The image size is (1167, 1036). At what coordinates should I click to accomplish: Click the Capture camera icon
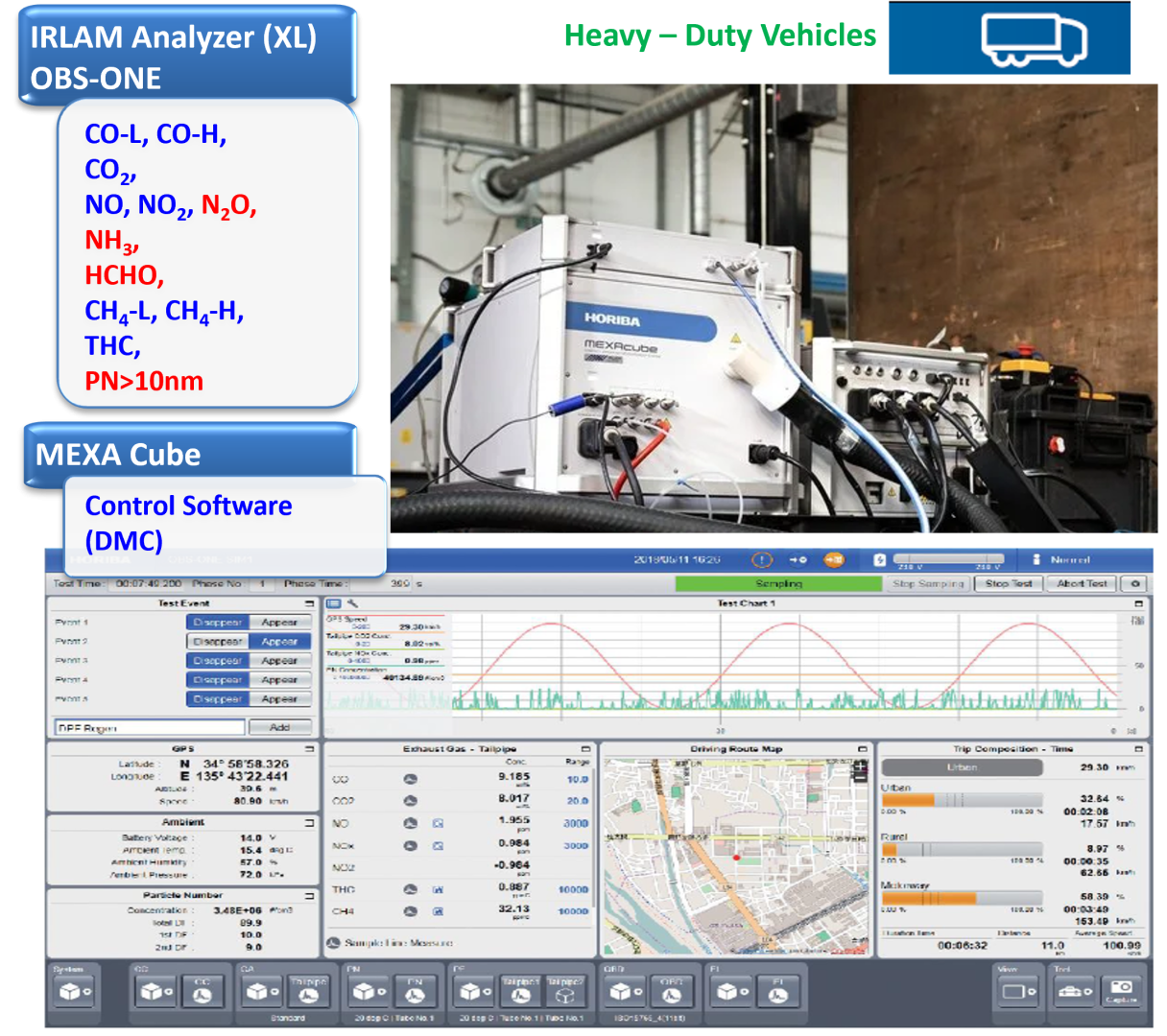point(1120,990)
